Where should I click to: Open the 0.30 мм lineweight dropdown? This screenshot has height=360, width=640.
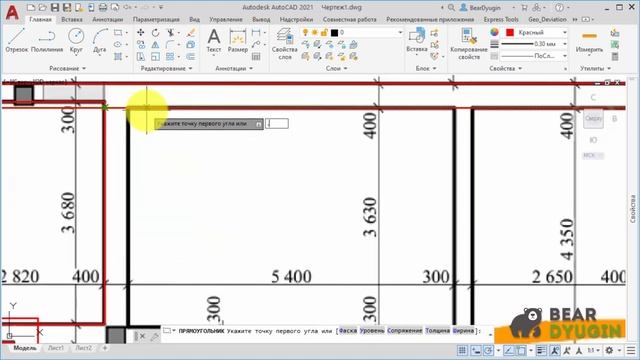[565, 44]
